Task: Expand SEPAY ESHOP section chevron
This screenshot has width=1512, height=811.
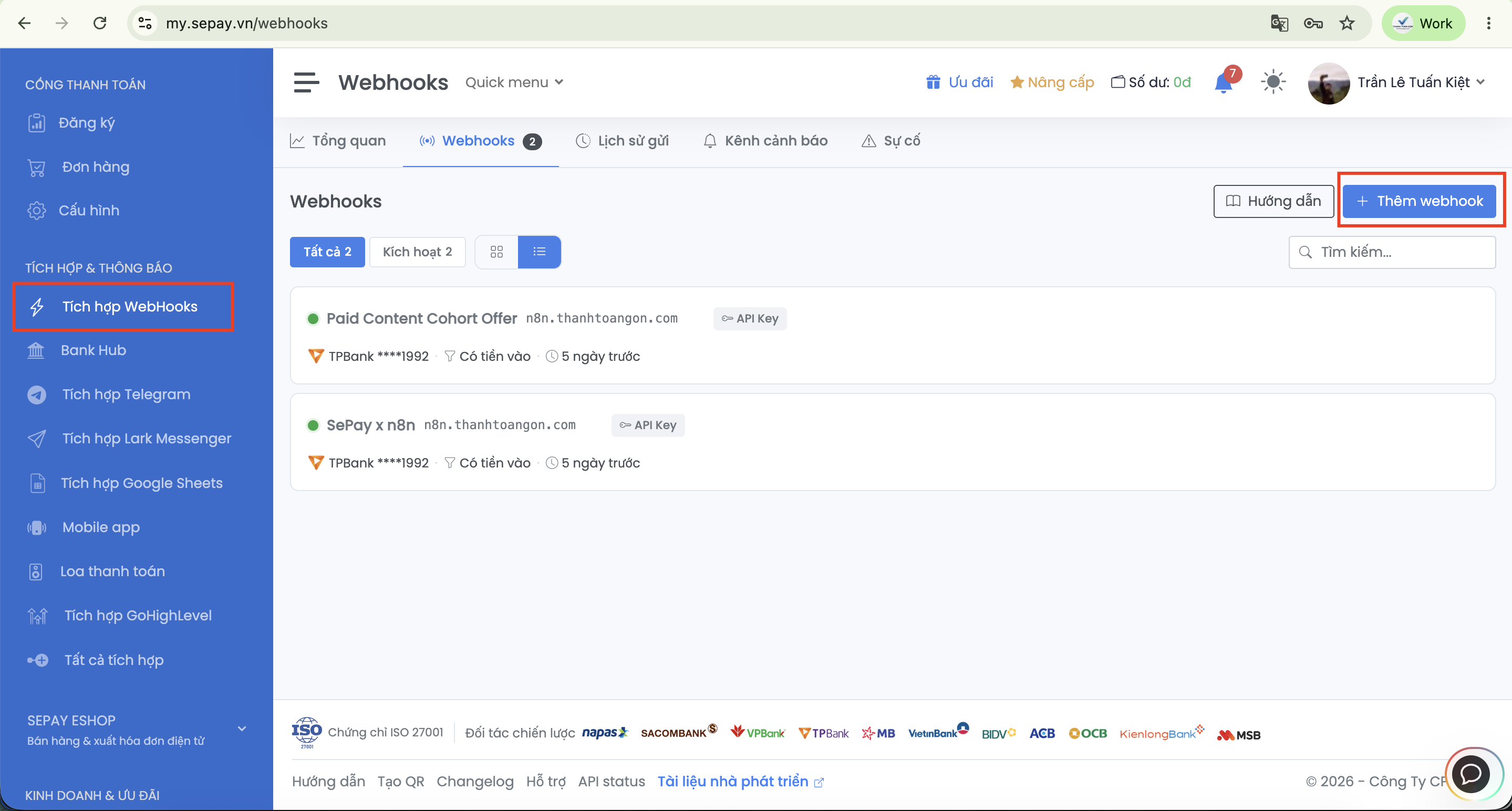Action: (242, 729)
